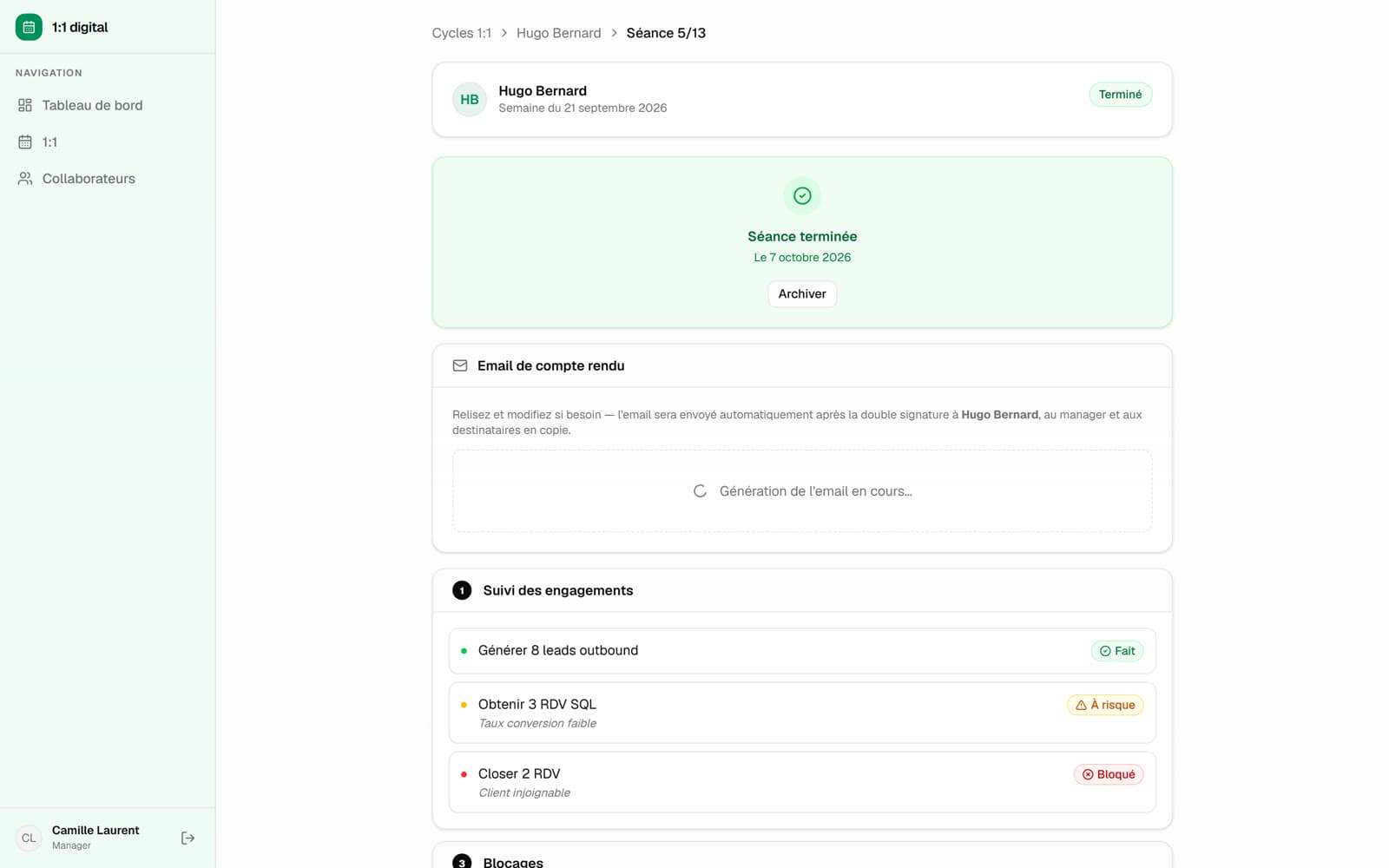The width and height of the screenshot is (1389, 868).
Task: Click the HB avatar for Hugo Bernard
Action: coord(470,99)
